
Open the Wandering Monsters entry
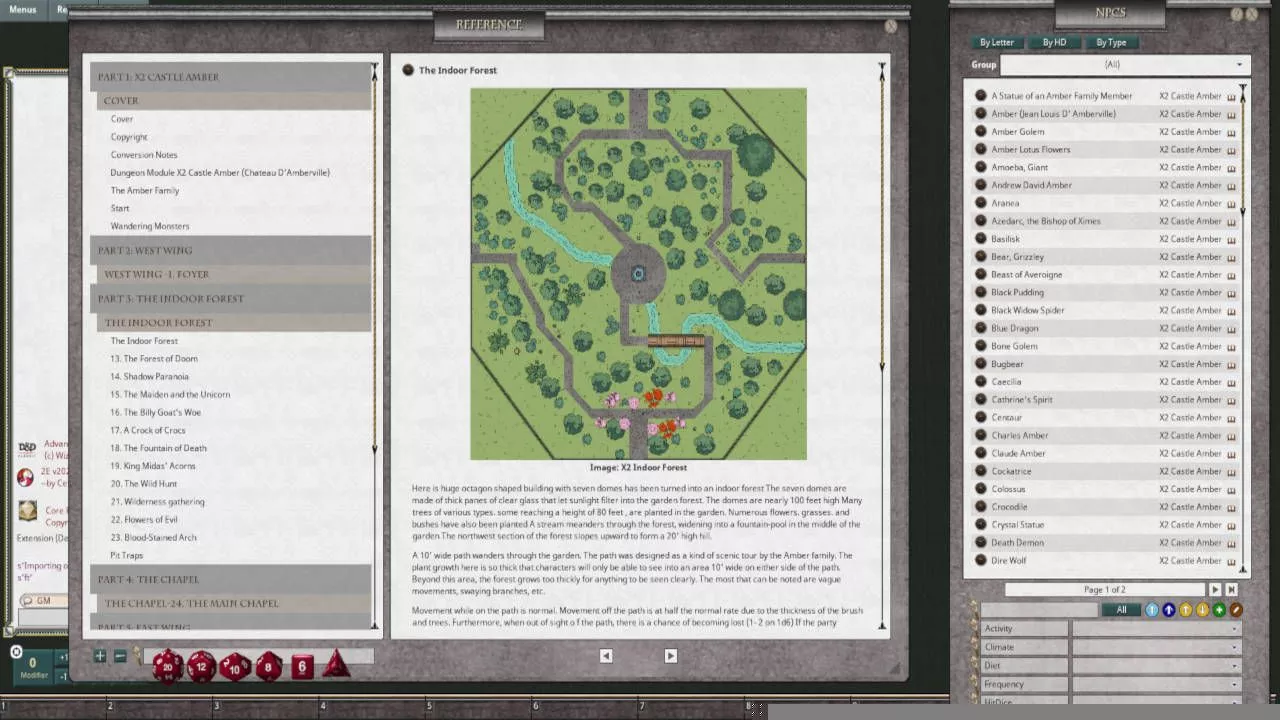click(x=150, y=226)
